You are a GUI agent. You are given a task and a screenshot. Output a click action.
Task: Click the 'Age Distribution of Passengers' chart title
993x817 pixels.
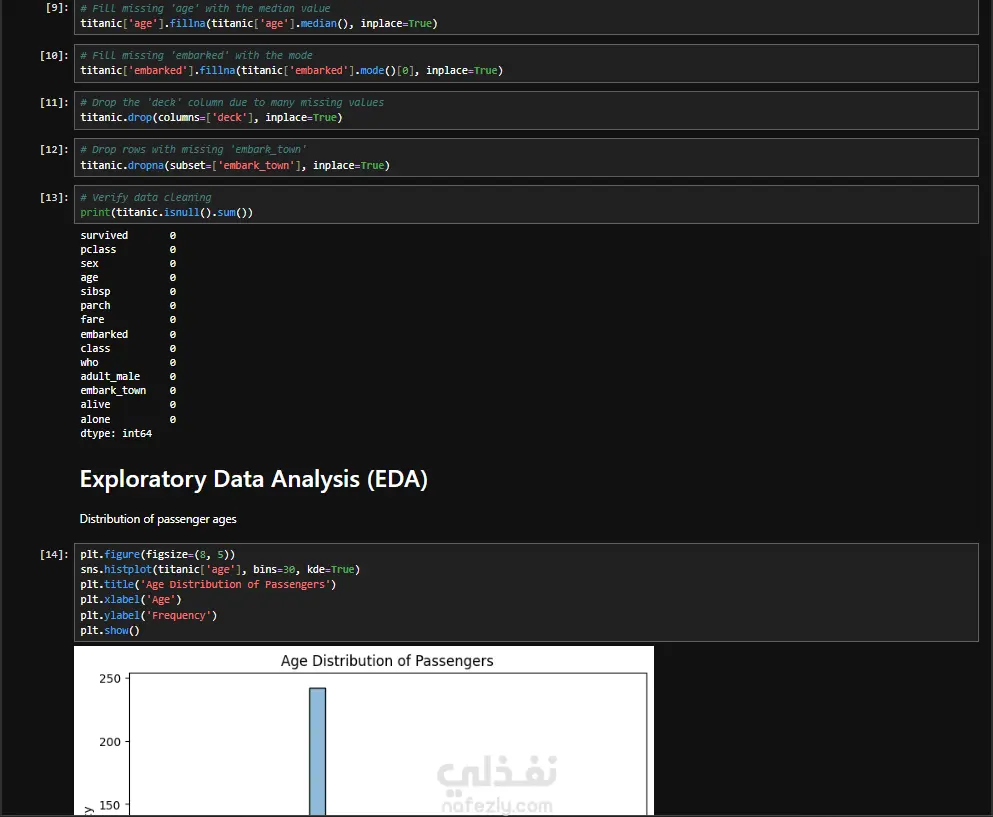click(x=387, y=661)
